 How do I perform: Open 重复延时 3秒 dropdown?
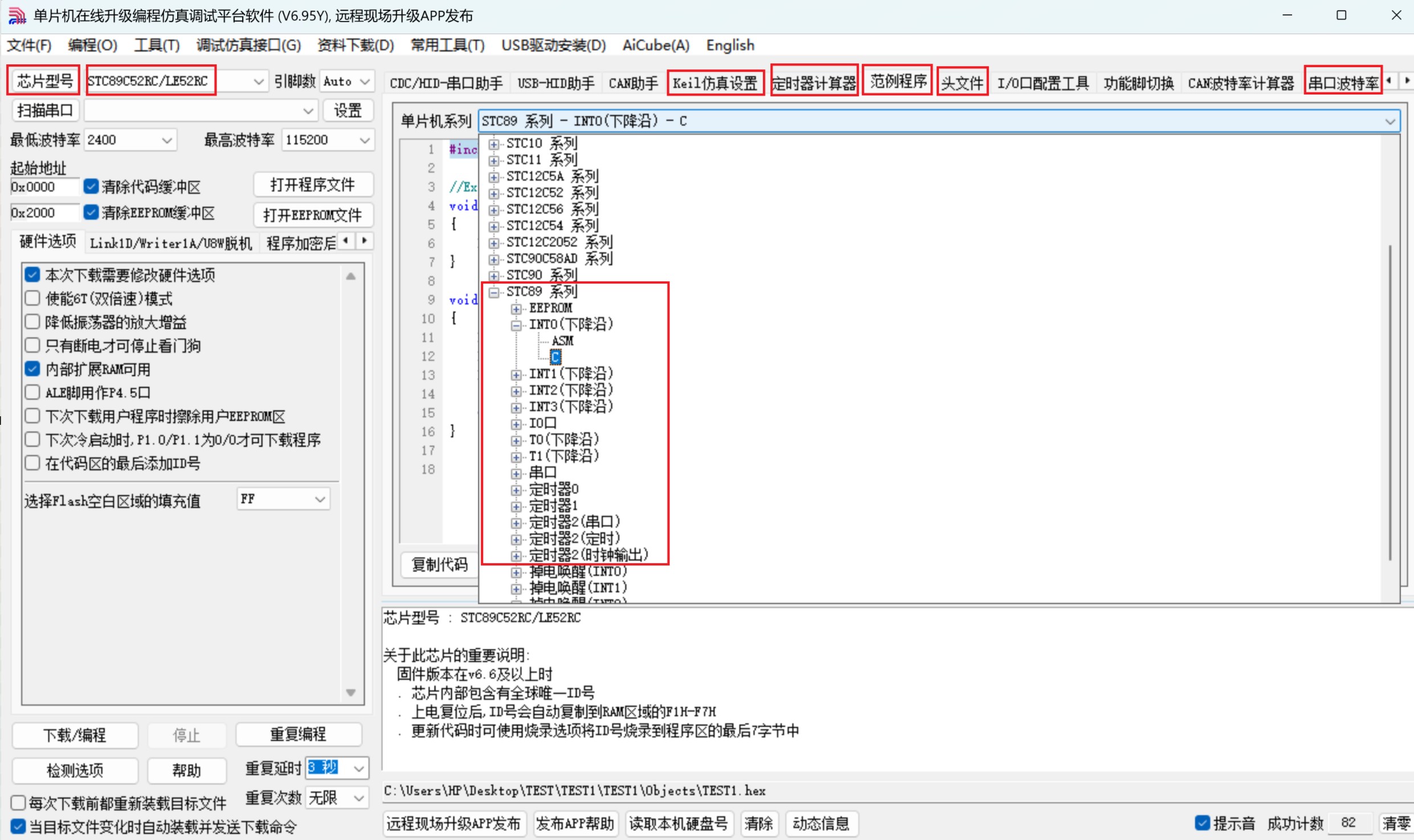[359, 768]
